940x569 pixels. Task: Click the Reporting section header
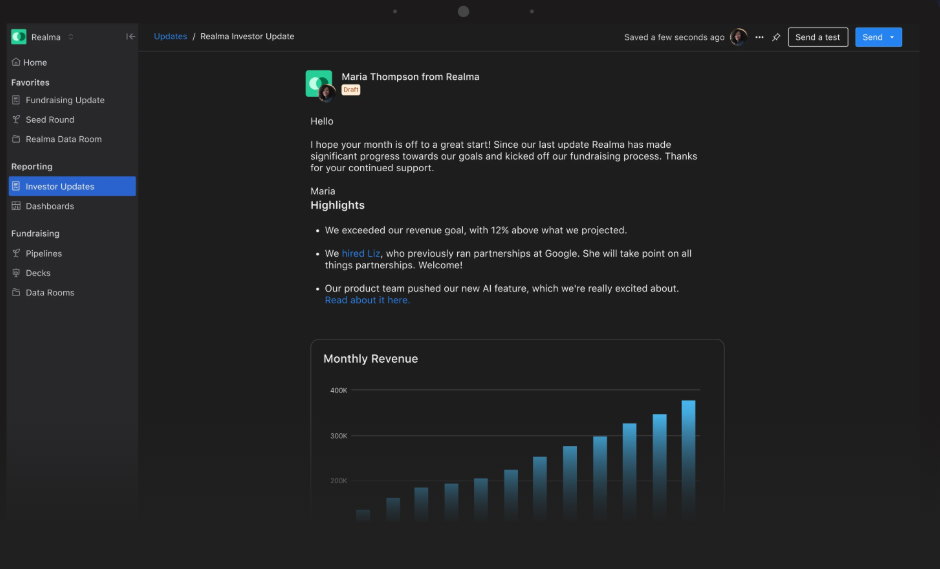click(x=32, y=167)
